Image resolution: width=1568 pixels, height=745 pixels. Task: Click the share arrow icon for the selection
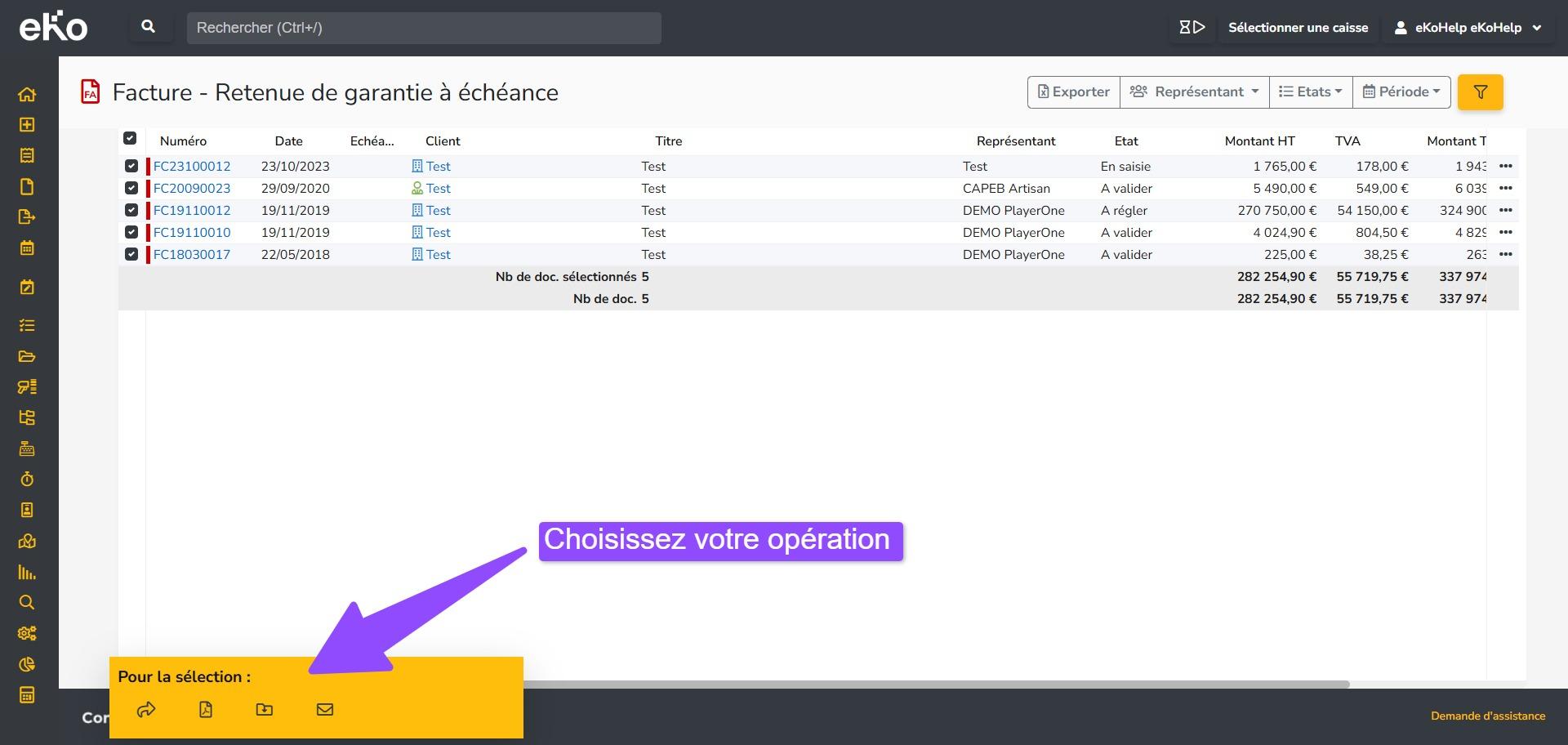[x=146, y=709]
